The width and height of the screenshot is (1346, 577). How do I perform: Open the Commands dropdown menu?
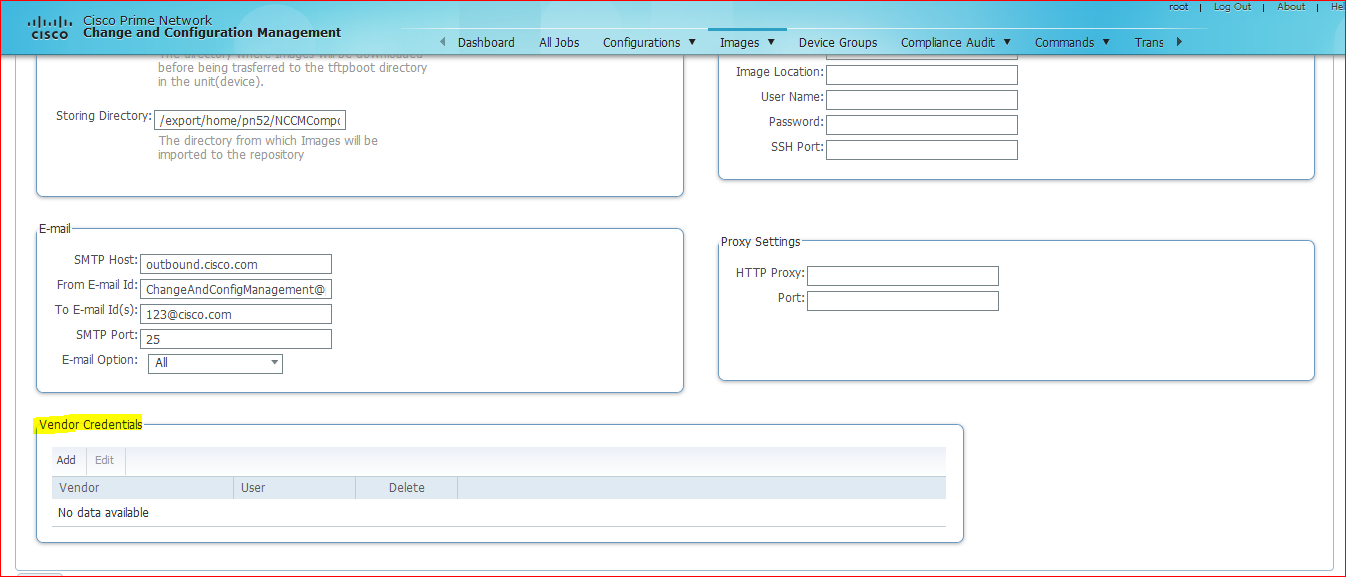click(1072, 42)
